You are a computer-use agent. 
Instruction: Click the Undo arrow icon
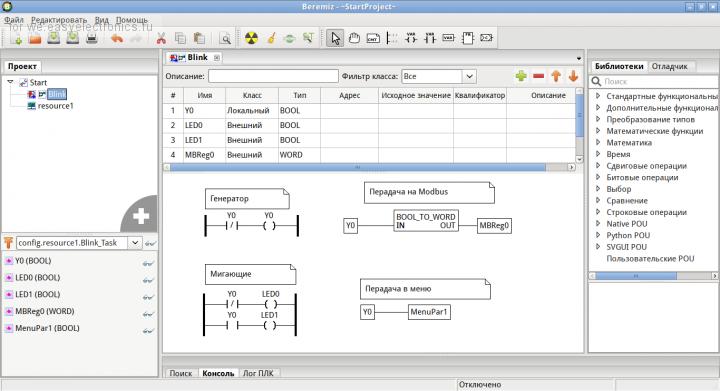point(117,39)
